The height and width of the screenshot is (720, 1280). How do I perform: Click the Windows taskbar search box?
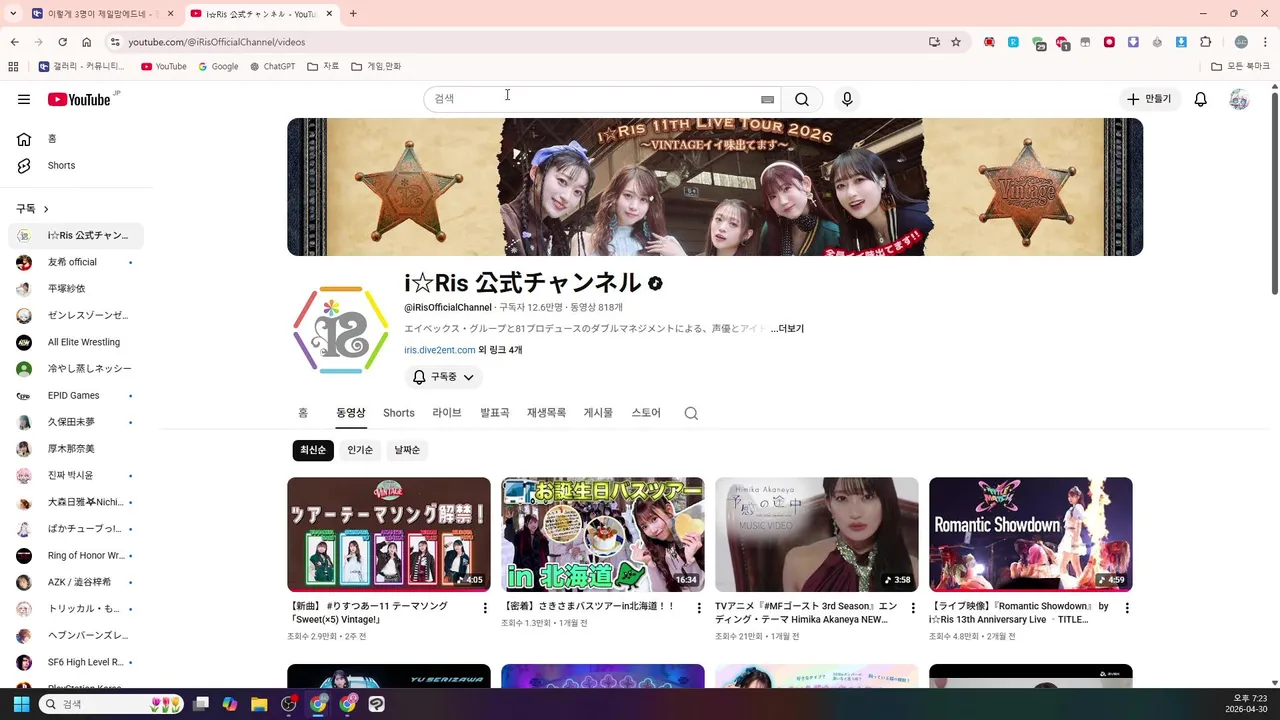point(112,704)
